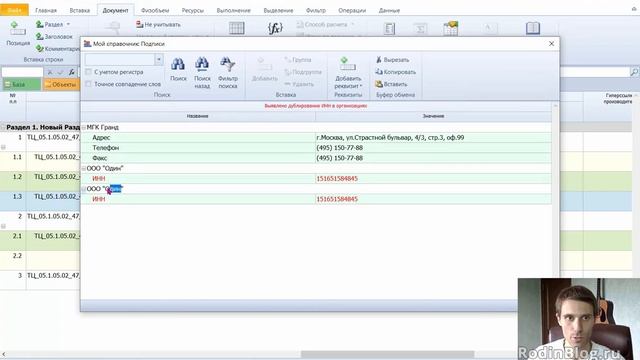Image resolution: width=640 pixels, height=360 pixels.
Task: Click the Поиск назад icon
Action: [202, 64]
